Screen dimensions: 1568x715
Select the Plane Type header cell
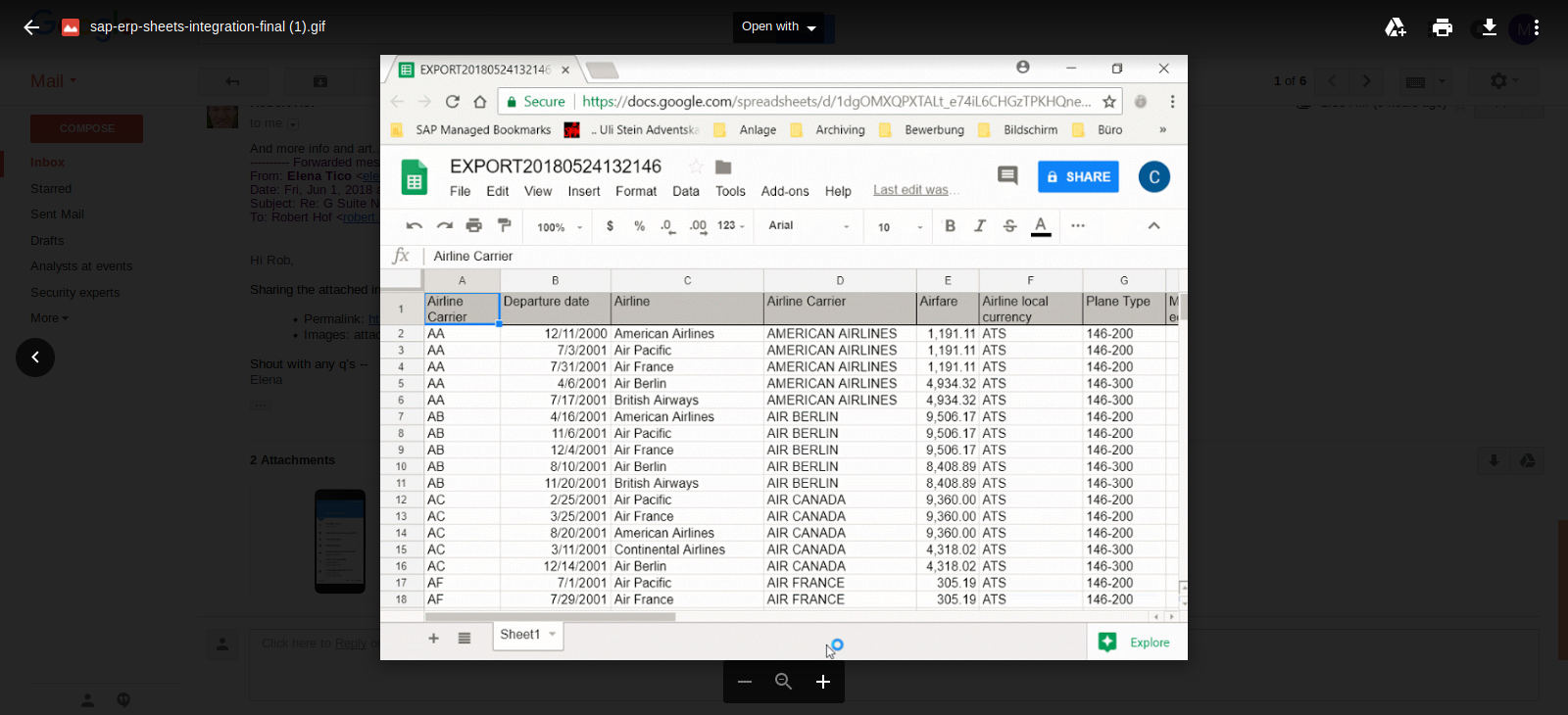tap(1124, 309)
